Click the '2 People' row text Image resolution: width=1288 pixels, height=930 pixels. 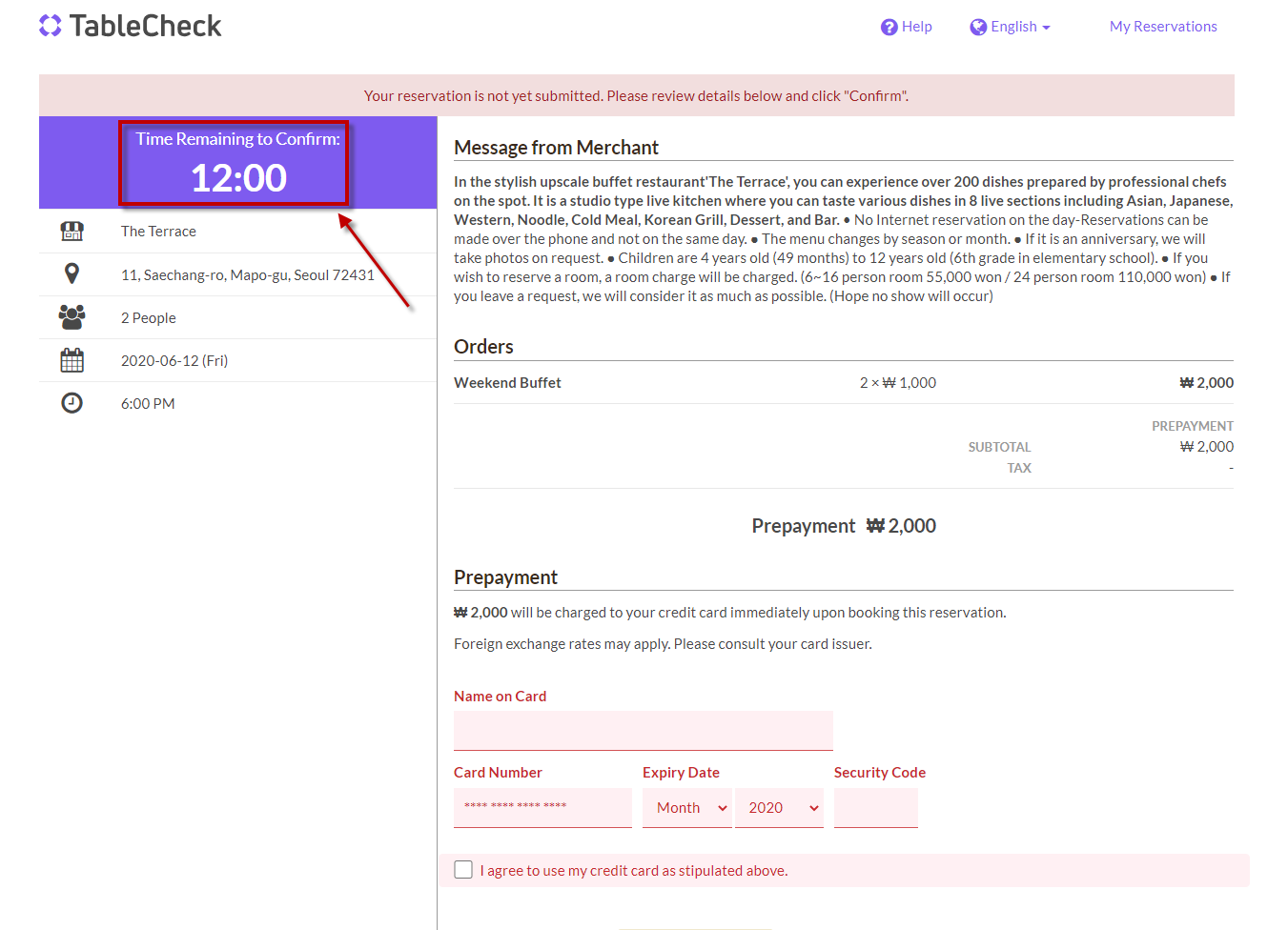coord(149,318)
